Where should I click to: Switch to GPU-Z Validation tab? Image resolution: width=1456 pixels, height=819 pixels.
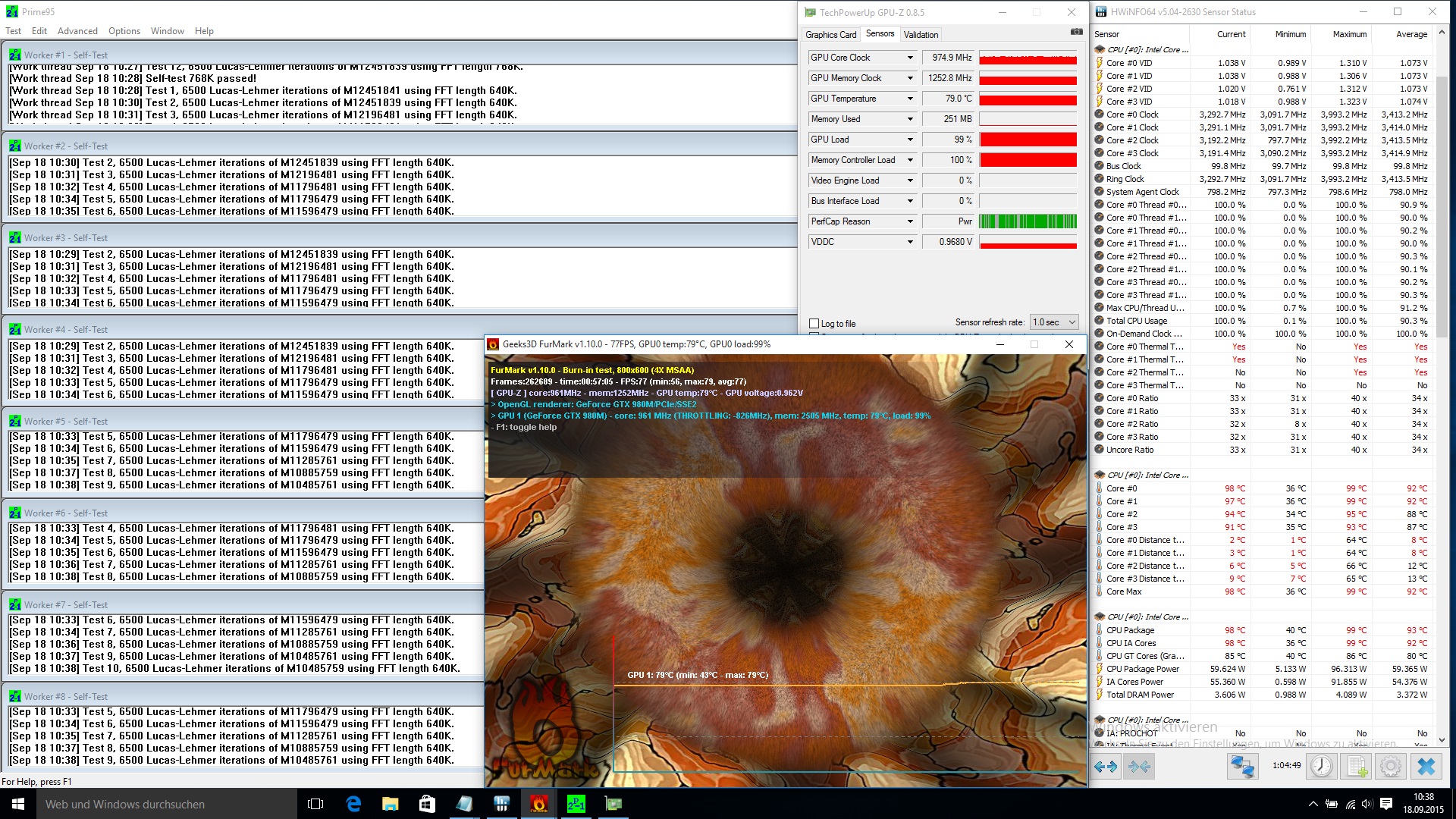(921, 35)
